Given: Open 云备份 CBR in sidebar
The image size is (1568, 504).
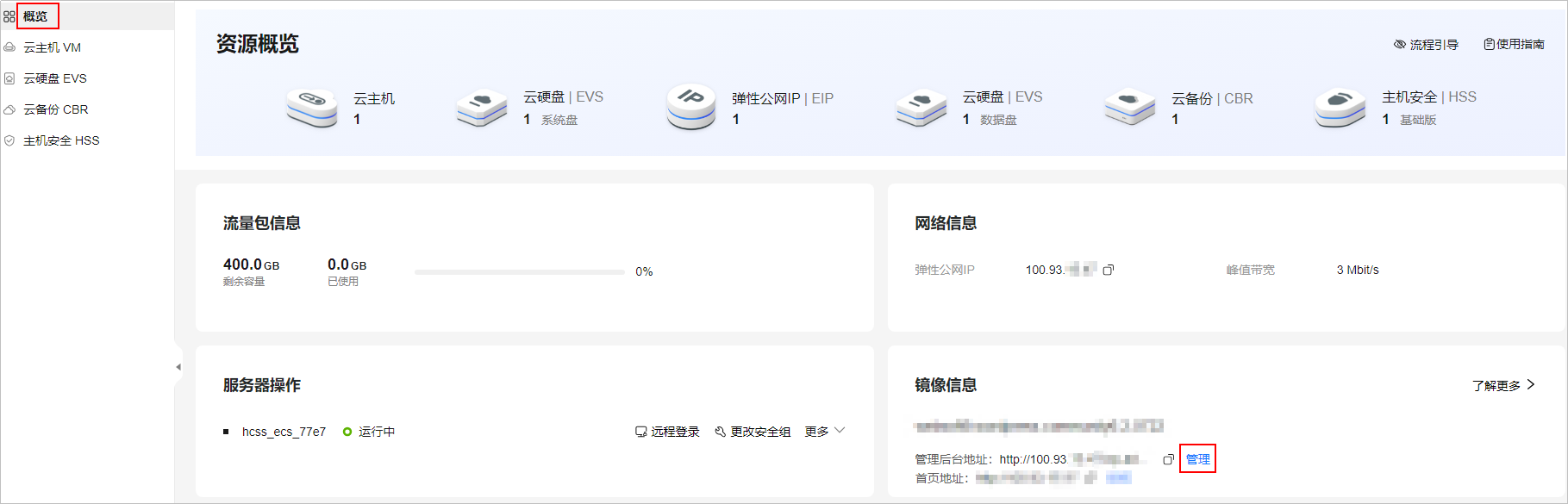Looking at the screenshot, I should (x=56, y=109).
